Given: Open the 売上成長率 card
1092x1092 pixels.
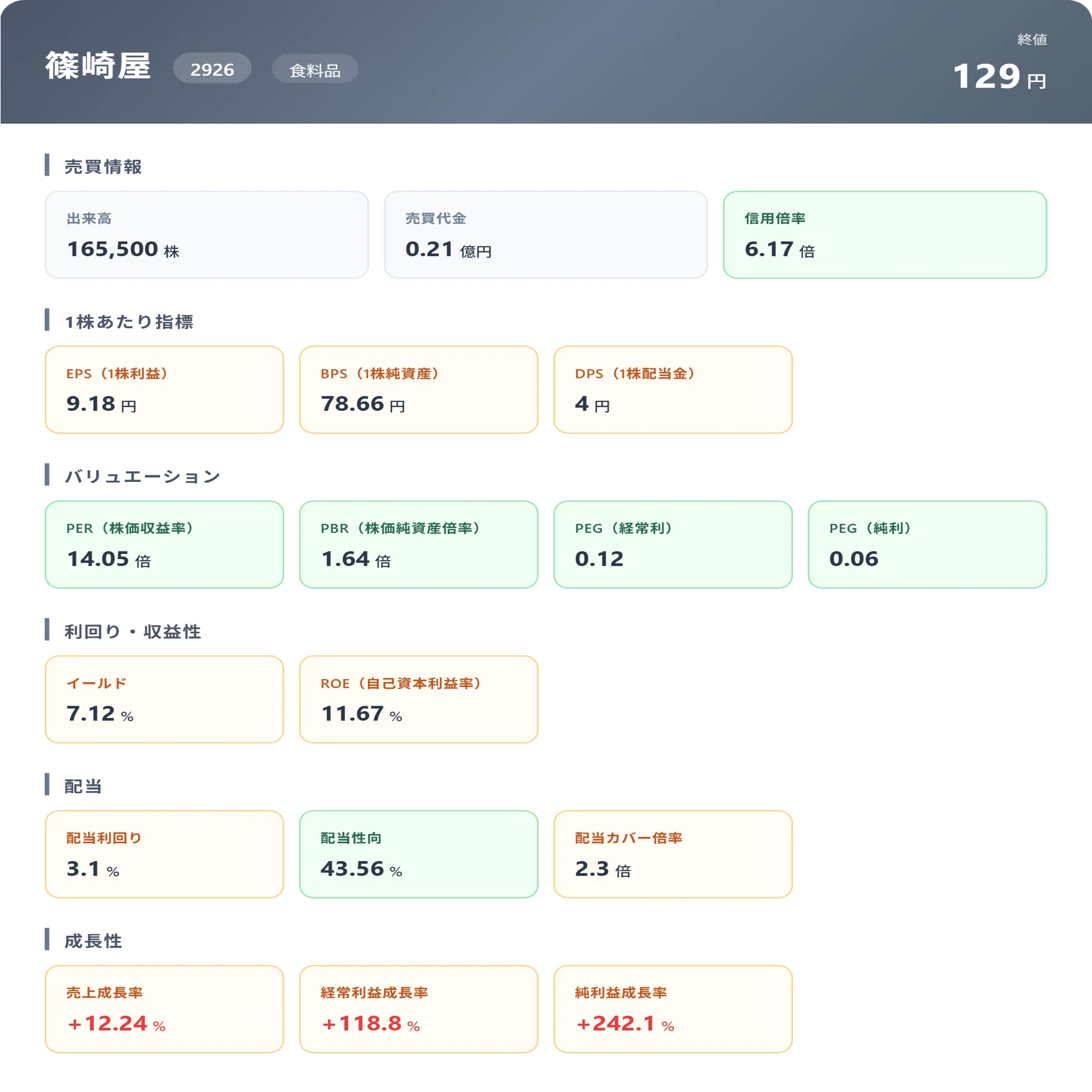Looking at the screenshot, I should coord(164,1009).
